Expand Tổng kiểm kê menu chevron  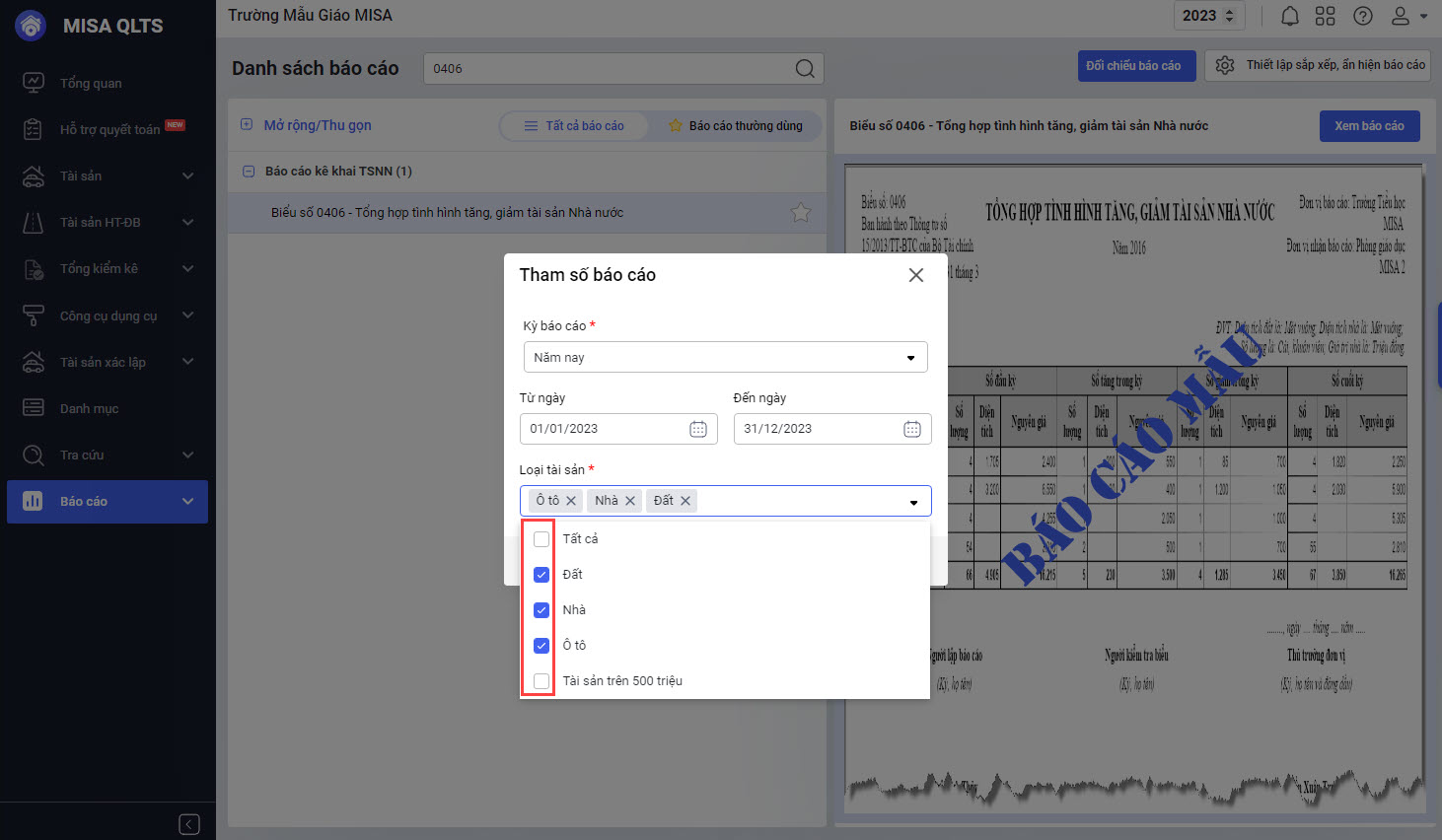coord(187,268)
